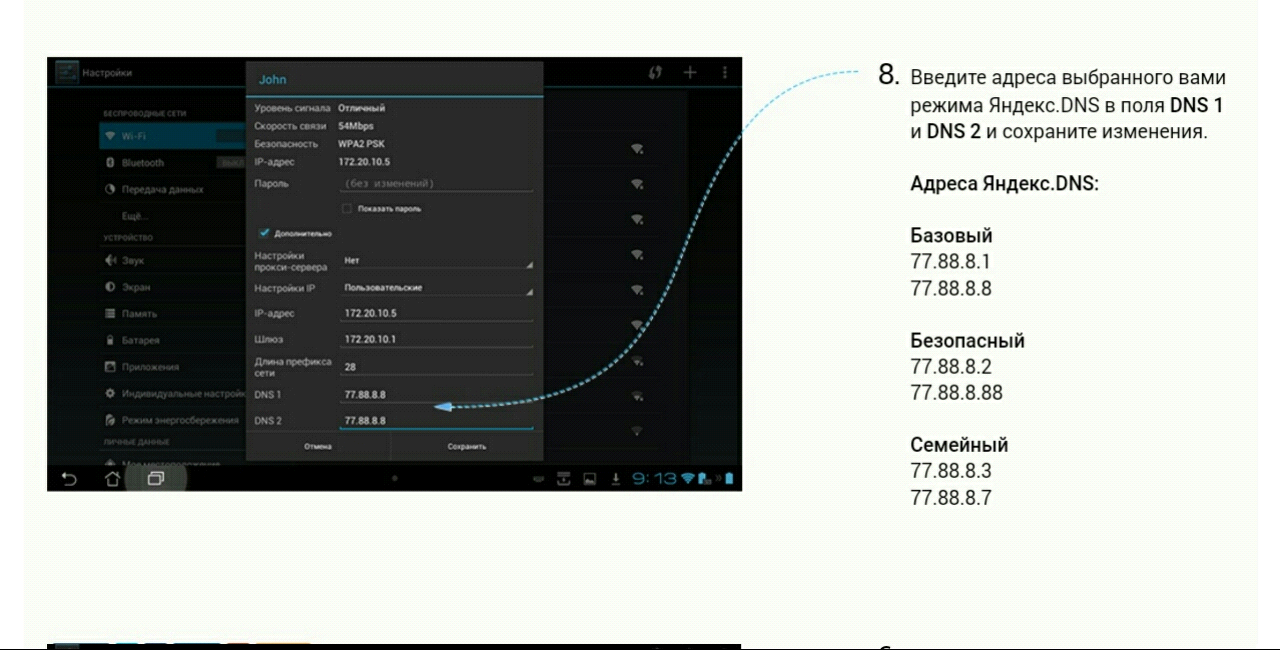
Task: Click the Приложения apps icon
Action: pos(111,367)
